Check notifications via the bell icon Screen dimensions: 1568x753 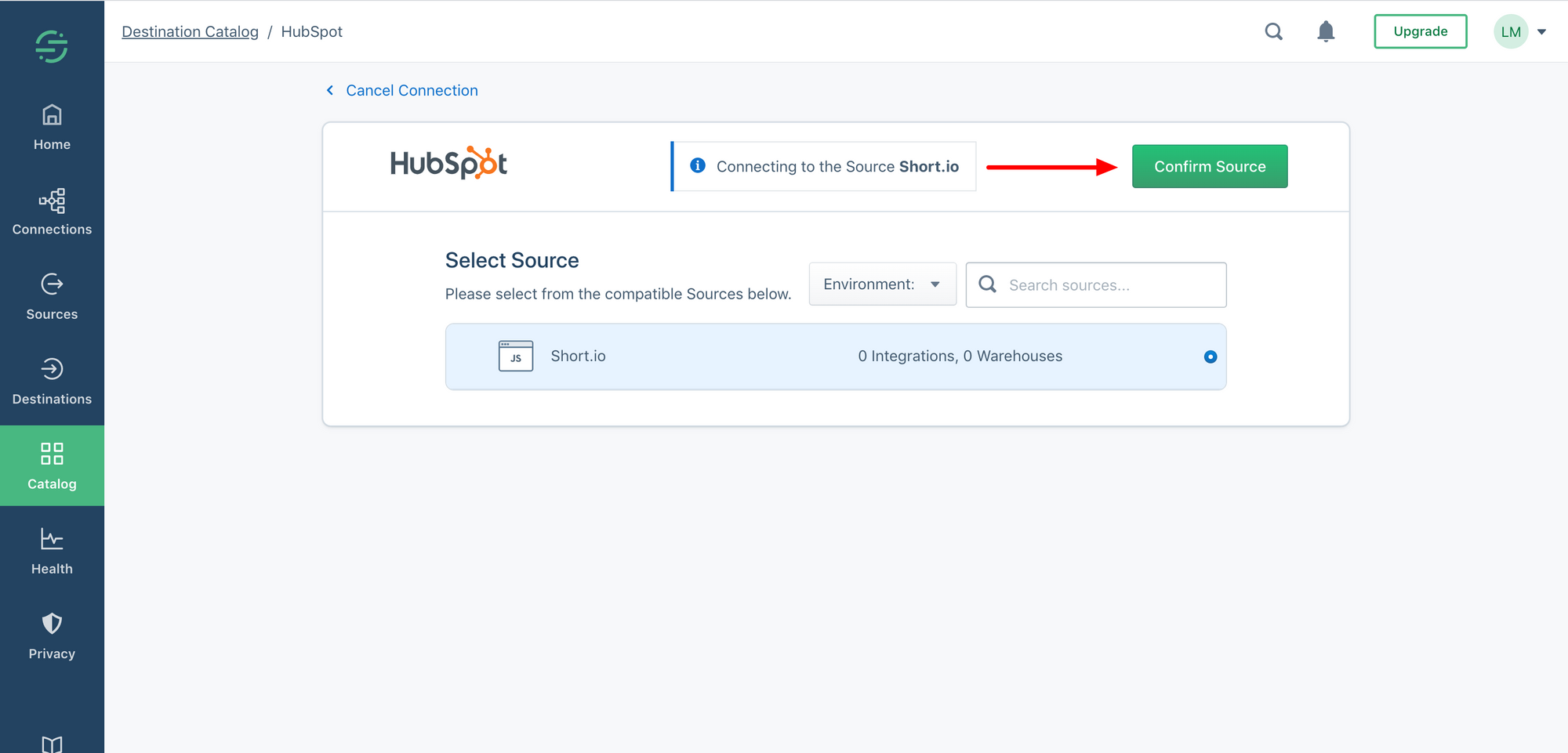click(1326, 31)
